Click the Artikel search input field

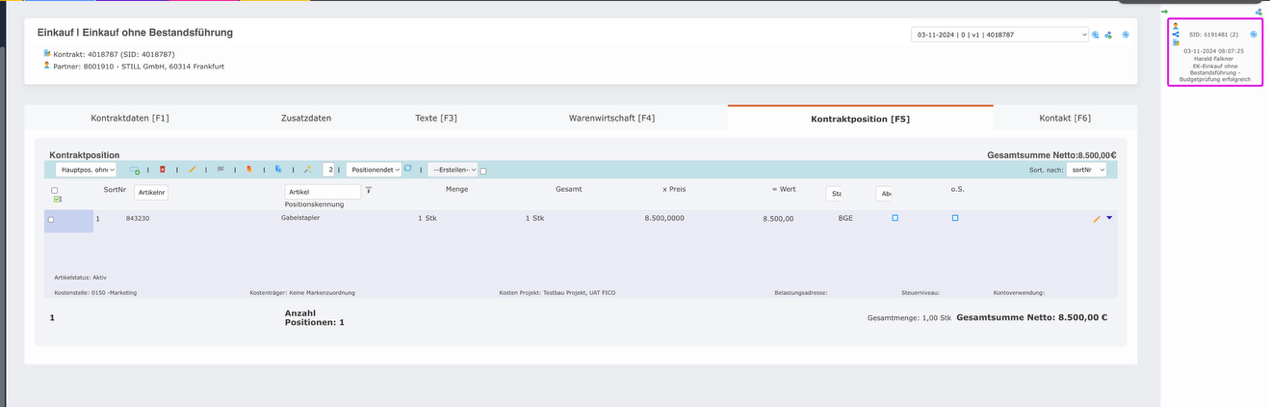[323, 192]
